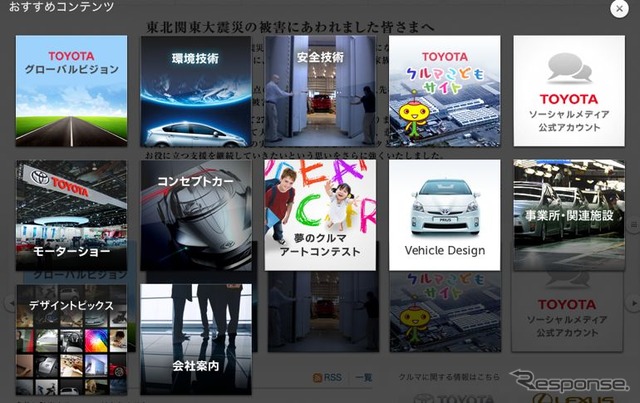The image size is (640, 403).
Task: Open the TOYOTA グローバルビジョン tile
Action: [71, 91]
